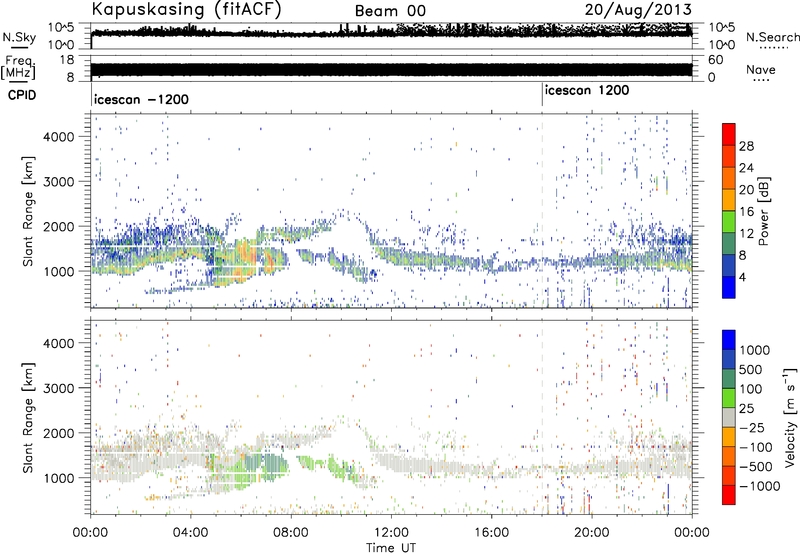Viewport: 800px width, 554px height.
Task: Click the 'CPID' row label
Action: (22, 95)
